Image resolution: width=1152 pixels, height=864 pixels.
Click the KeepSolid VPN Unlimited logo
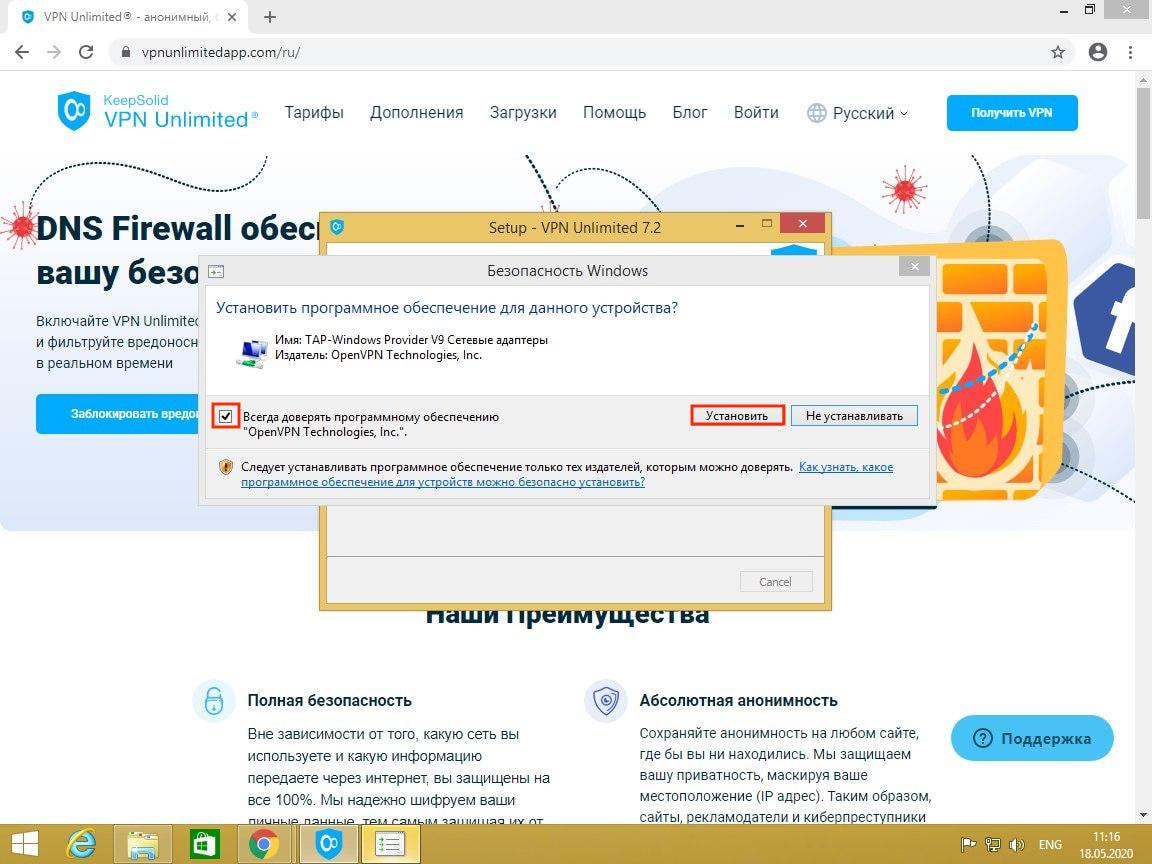tap(157, 111)
